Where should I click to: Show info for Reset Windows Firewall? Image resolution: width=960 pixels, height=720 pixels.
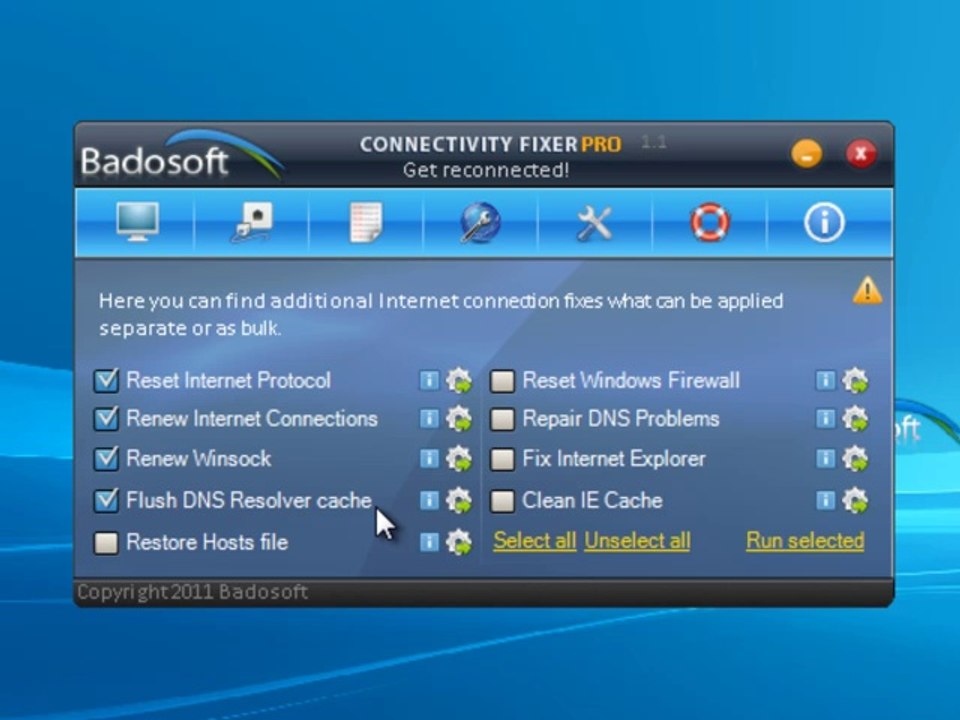(825, 380)
